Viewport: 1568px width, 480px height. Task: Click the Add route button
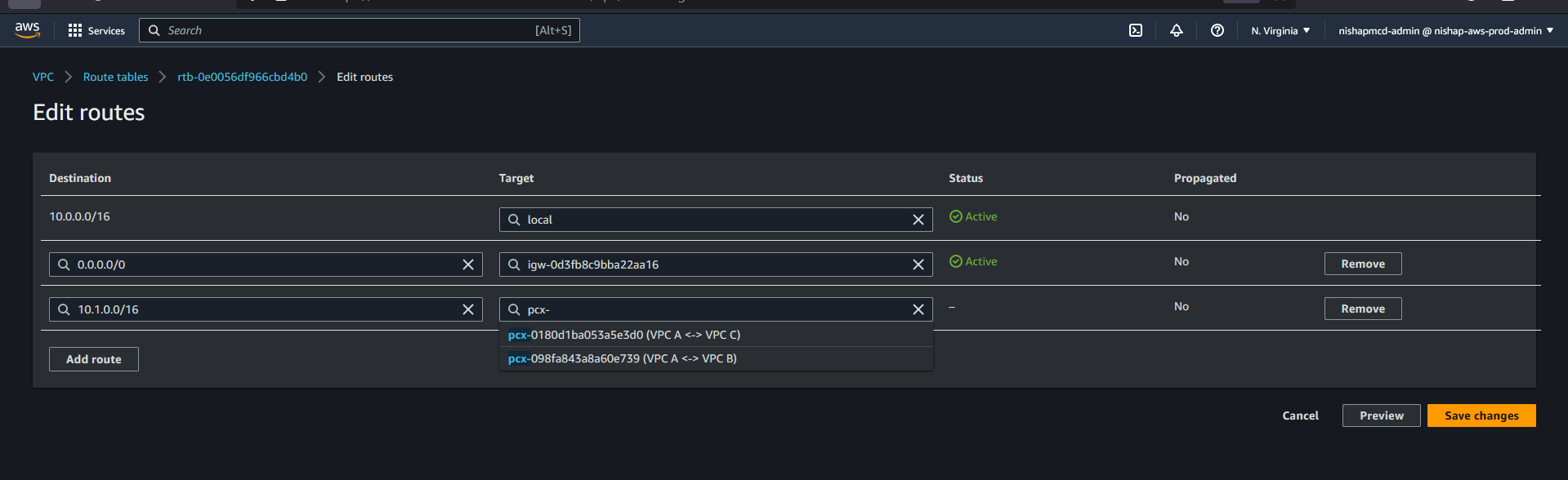click(x=94, y=359)
